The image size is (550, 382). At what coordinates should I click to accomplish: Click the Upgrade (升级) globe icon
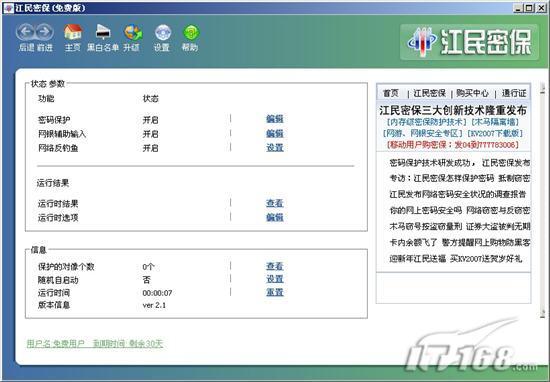tap(133, 33)
